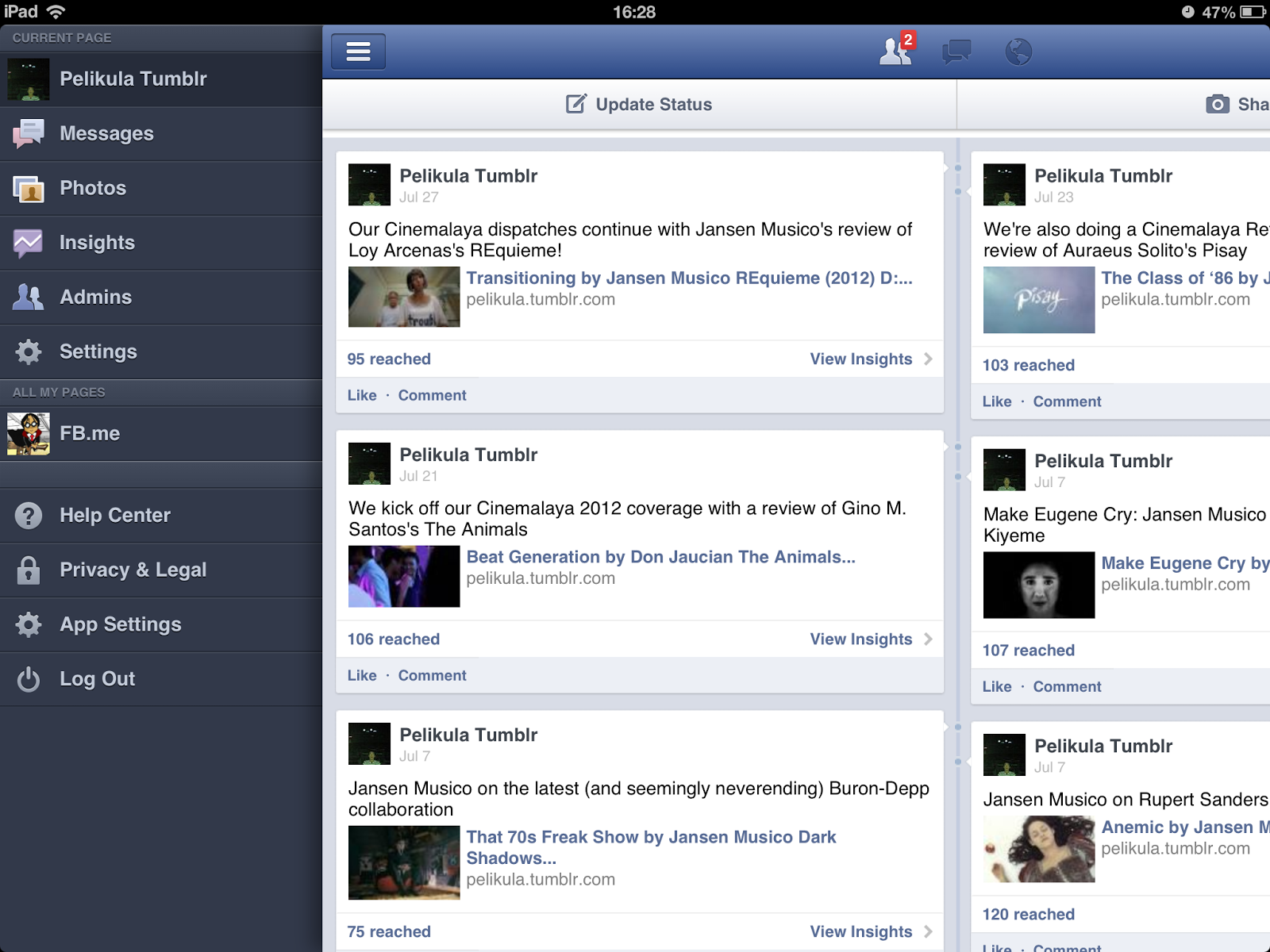Open the REquieme article thumbnail
Viewport: 1270px width, 952px height.
(x=404, y=297)
